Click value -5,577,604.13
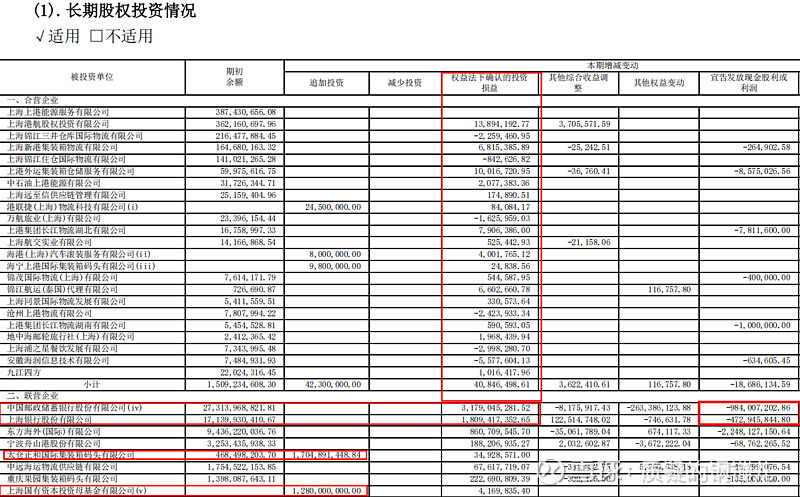 click(502, 361)
